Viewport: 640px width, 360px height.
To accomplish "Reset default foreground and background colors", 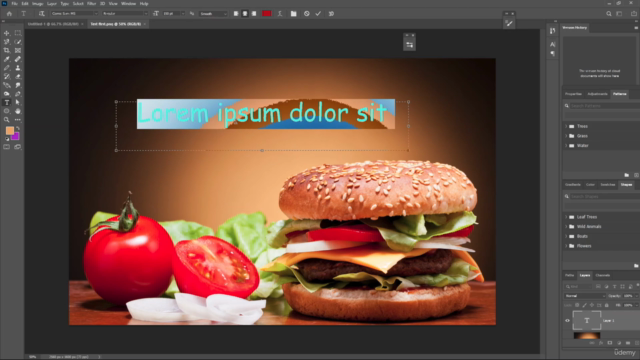I will (x=7, y=139).
